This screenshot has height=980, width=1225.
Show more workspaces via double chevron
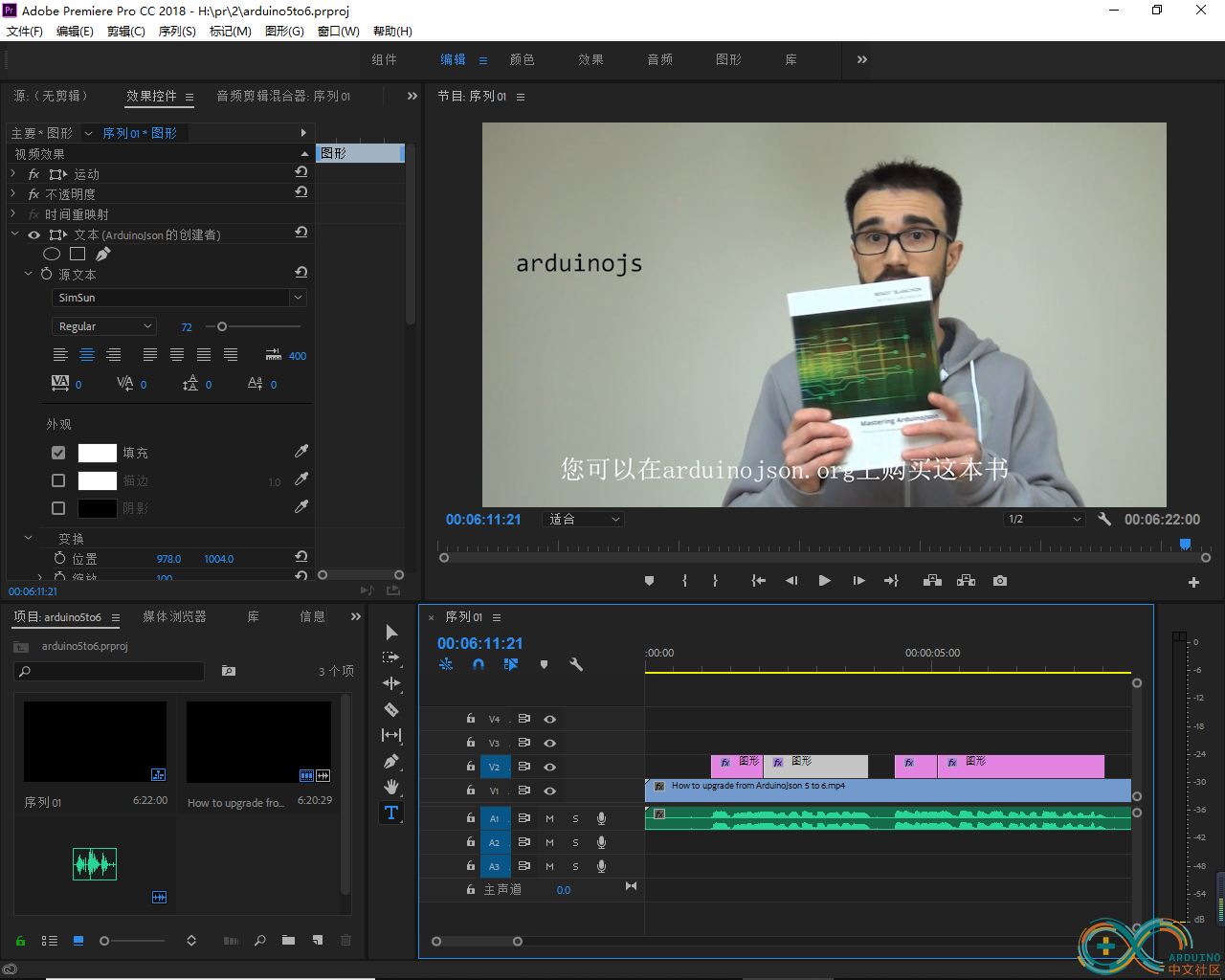tap(862, 59)
